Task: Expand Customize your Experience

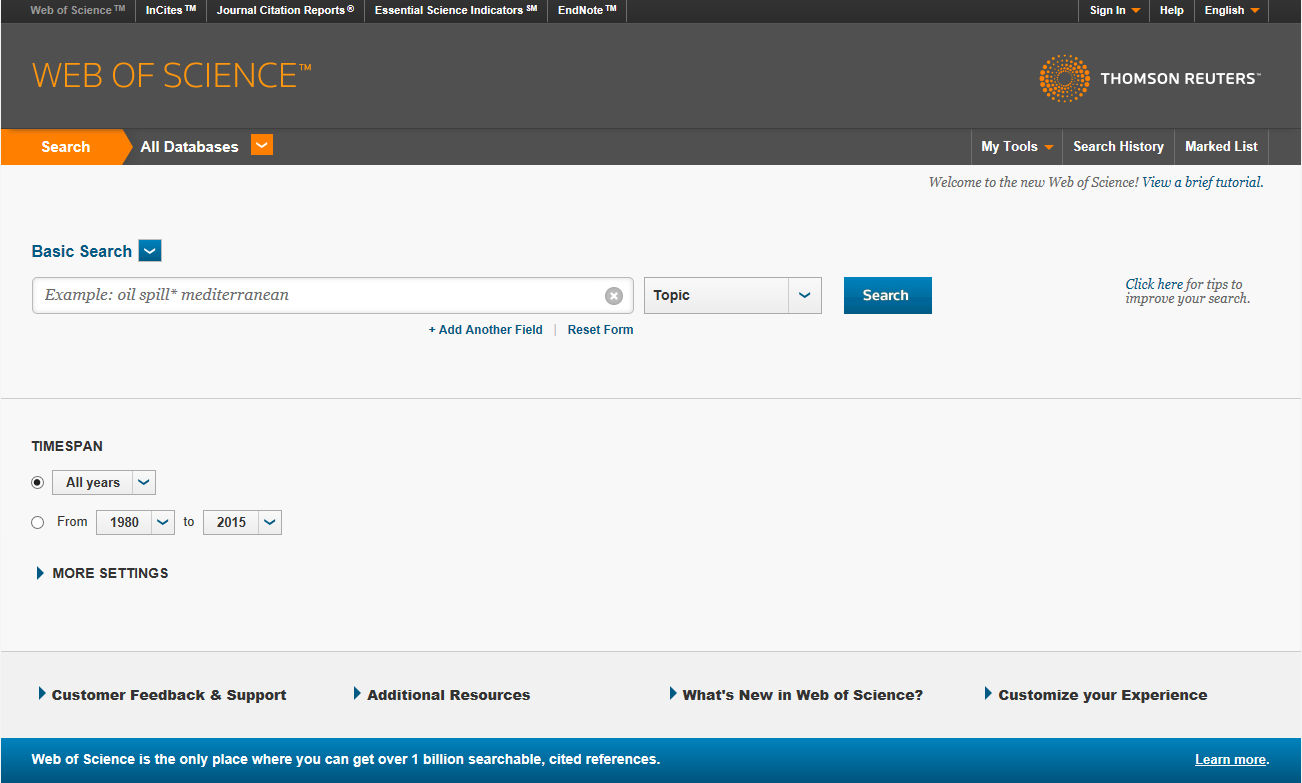Action: click(x=1096, y=695)
